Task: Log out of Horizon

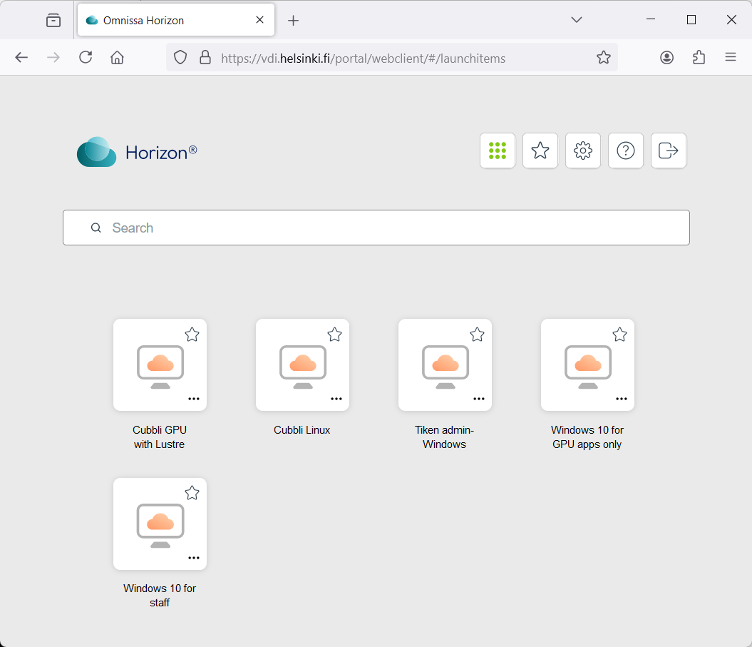Action: point(670,151)
